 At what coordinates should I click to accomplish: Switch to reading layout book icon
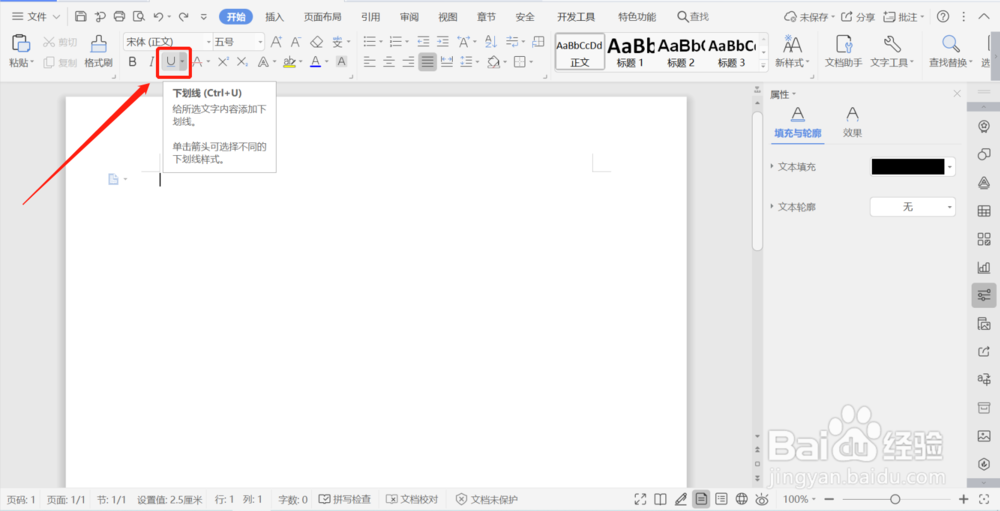coord(661,499)
